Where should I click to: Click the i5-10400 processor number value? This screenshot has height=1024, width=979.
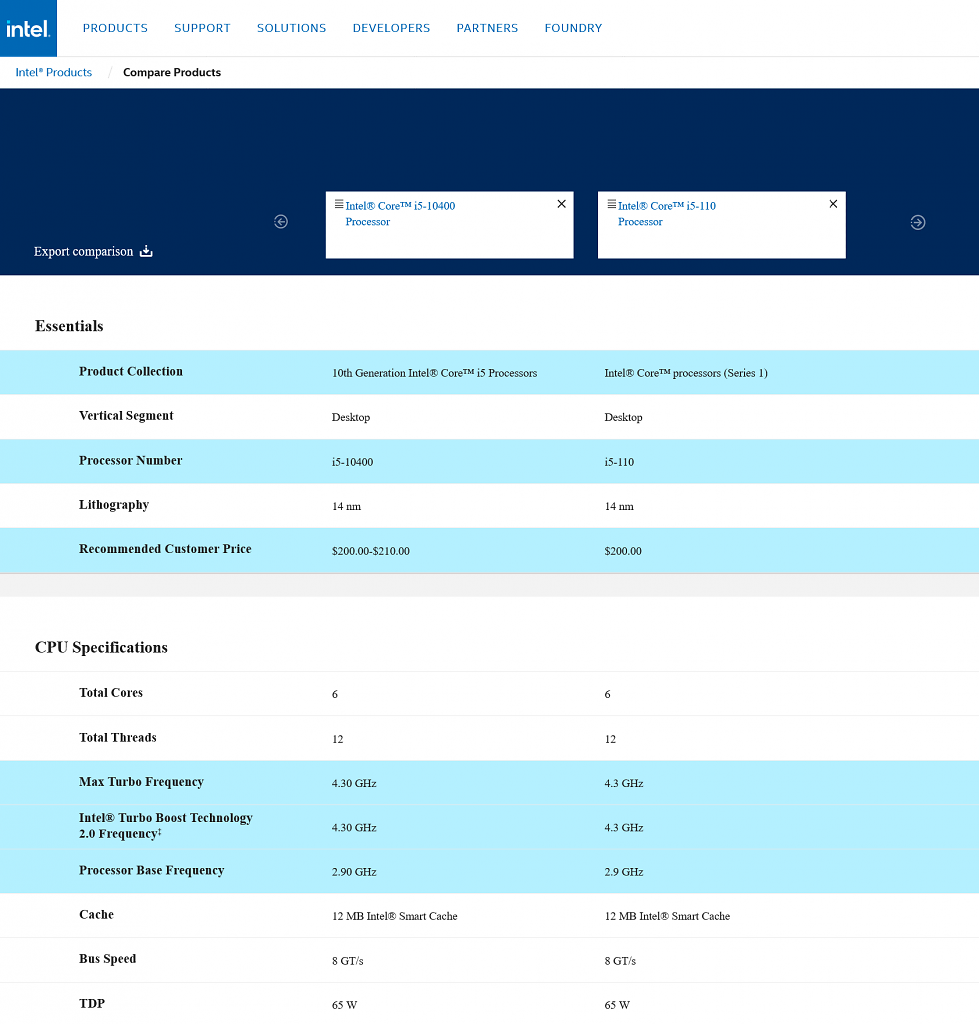pyautogui.click(x=352, y=462)
